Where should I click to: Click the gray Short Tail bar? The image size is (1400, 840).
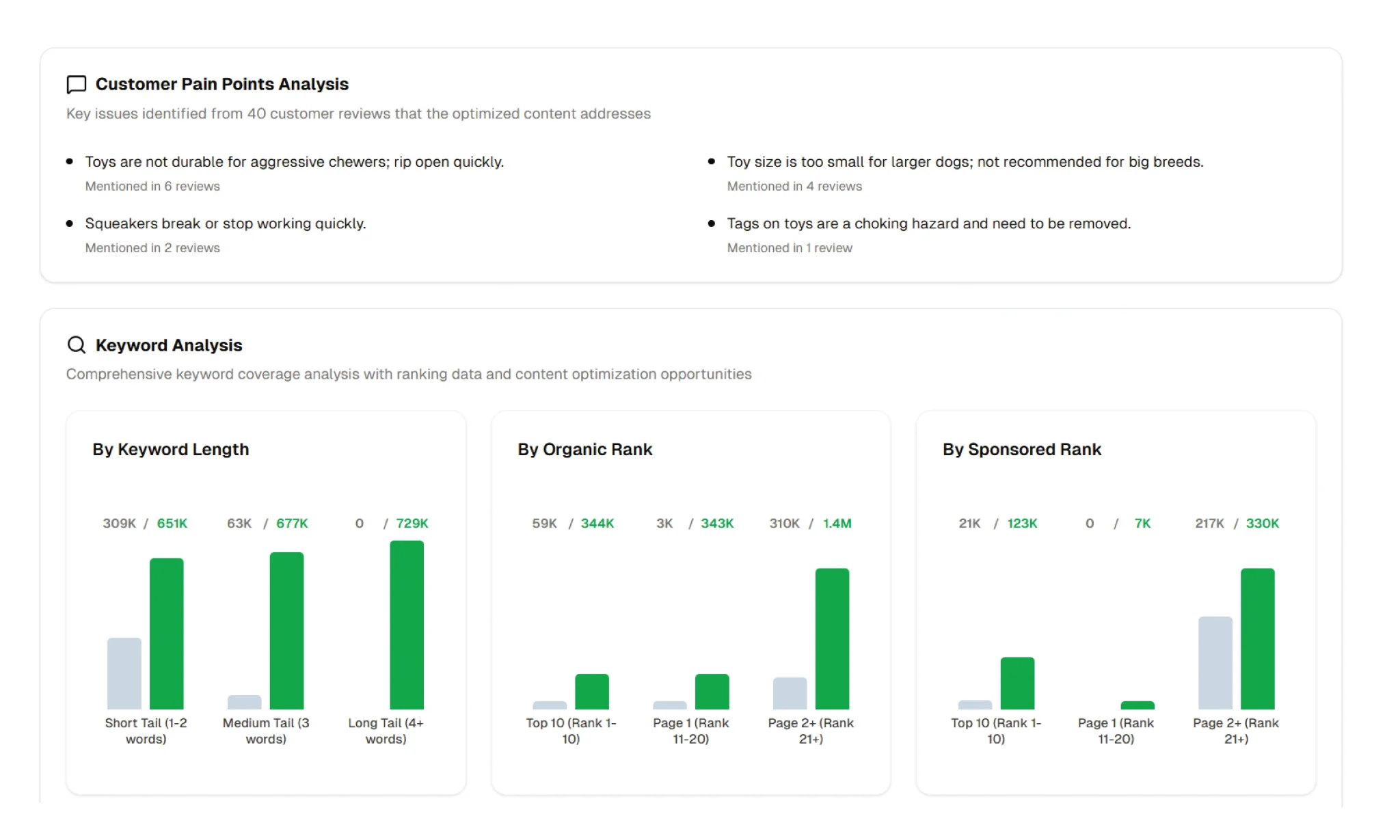click(x=124, y=673)
